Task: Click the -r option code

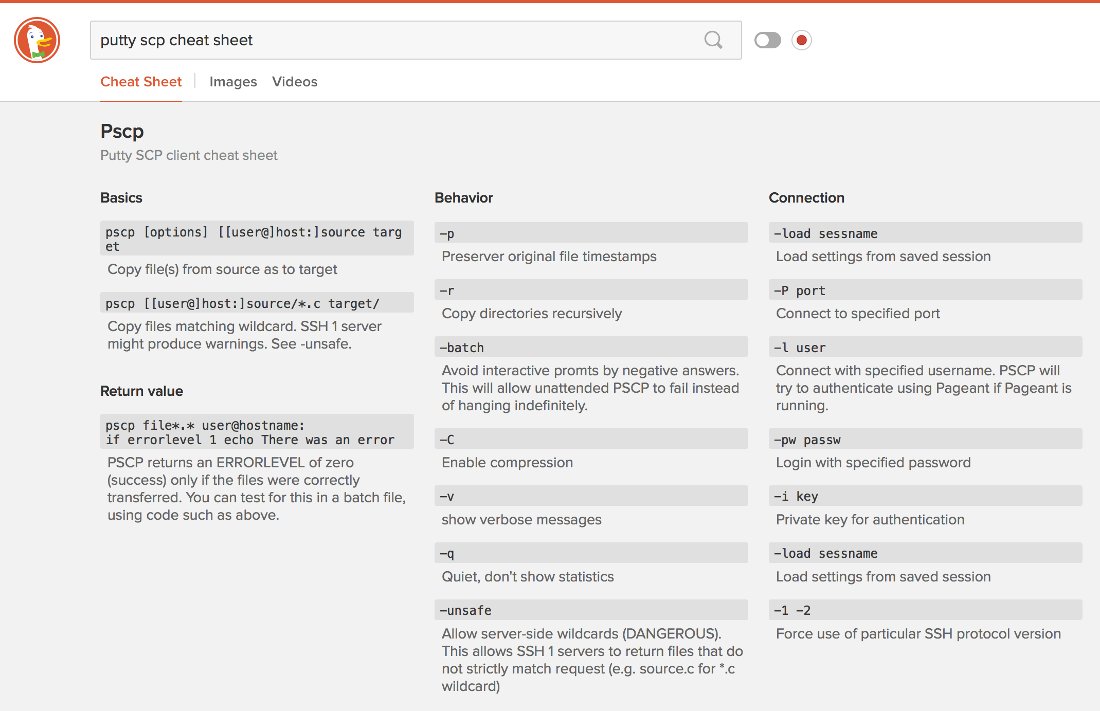Action: pyautogui.click(x=591, y=290)
